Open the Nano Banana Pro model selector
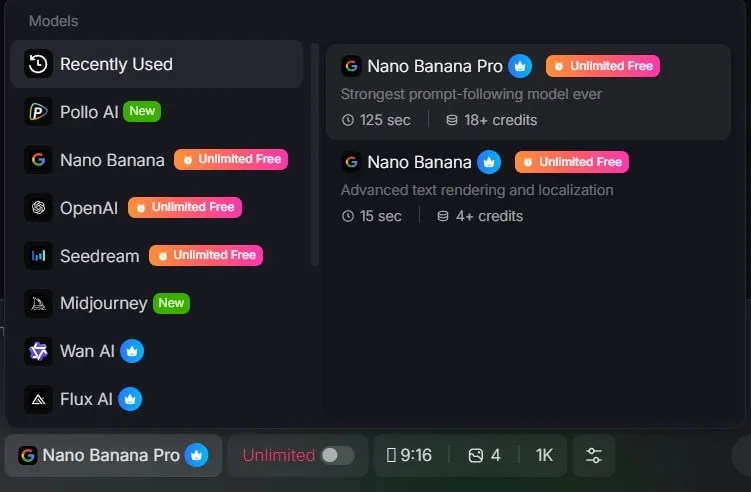This screenshot has width=751, height=492. click(114, 455)
